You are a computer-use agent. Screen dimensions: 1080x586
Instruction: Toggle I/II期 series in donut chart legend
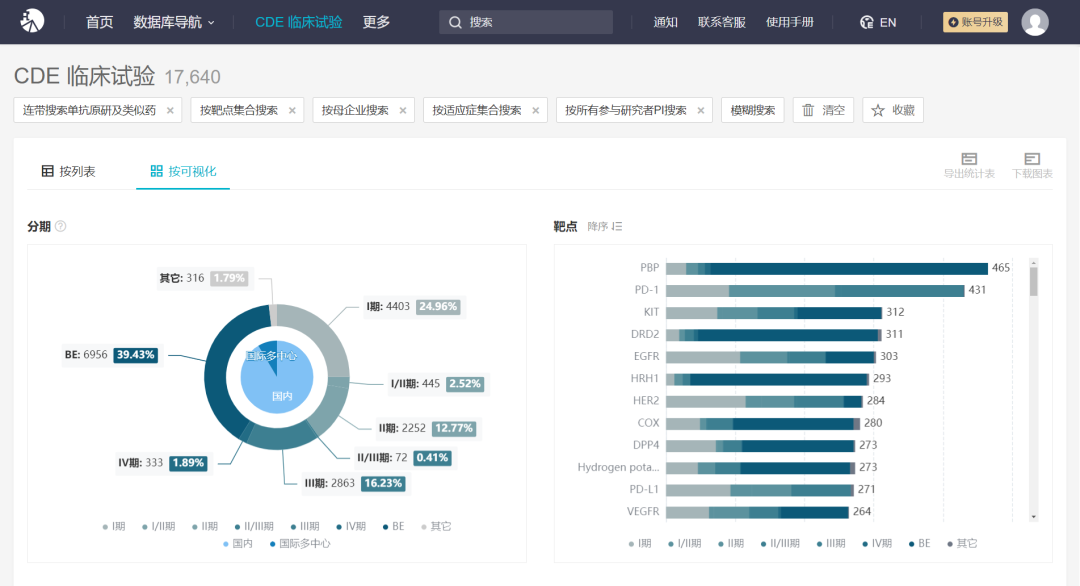coord(158,527)
